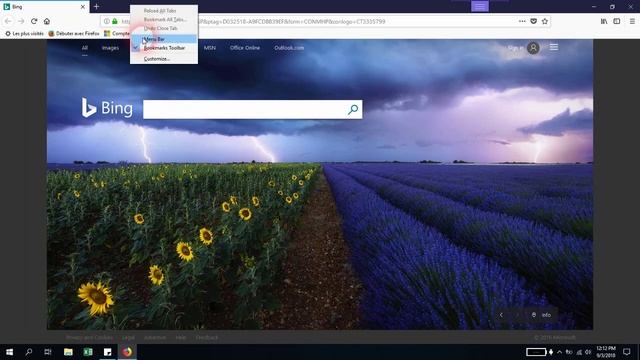Click the Reload page icon
640x360 pixels.
coord(34,21)
